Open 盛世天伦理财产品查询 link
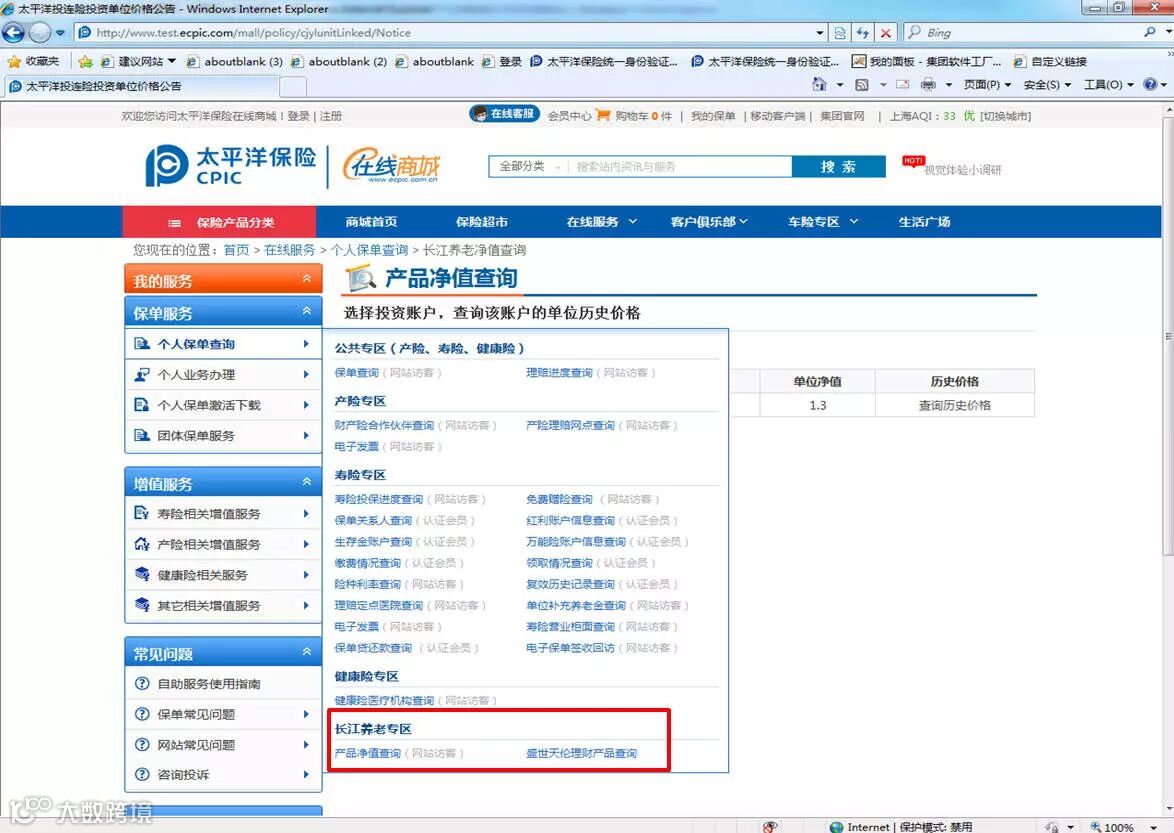This screenshot has width=1174, height=833. [582, 753]
